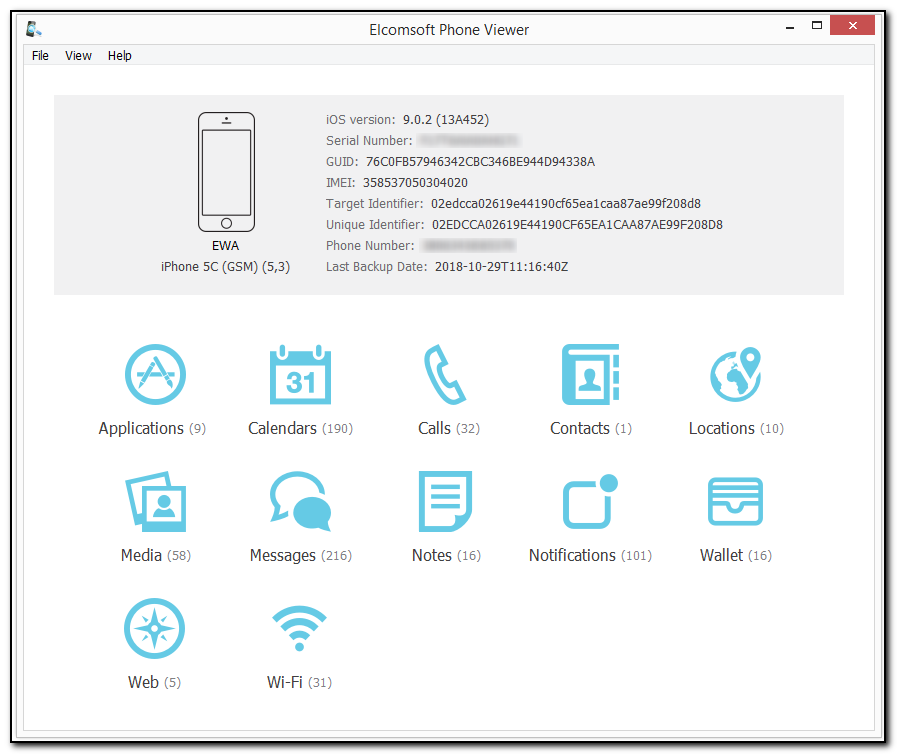
Task: Open the View menu
Action: click(x=78, y=55)
